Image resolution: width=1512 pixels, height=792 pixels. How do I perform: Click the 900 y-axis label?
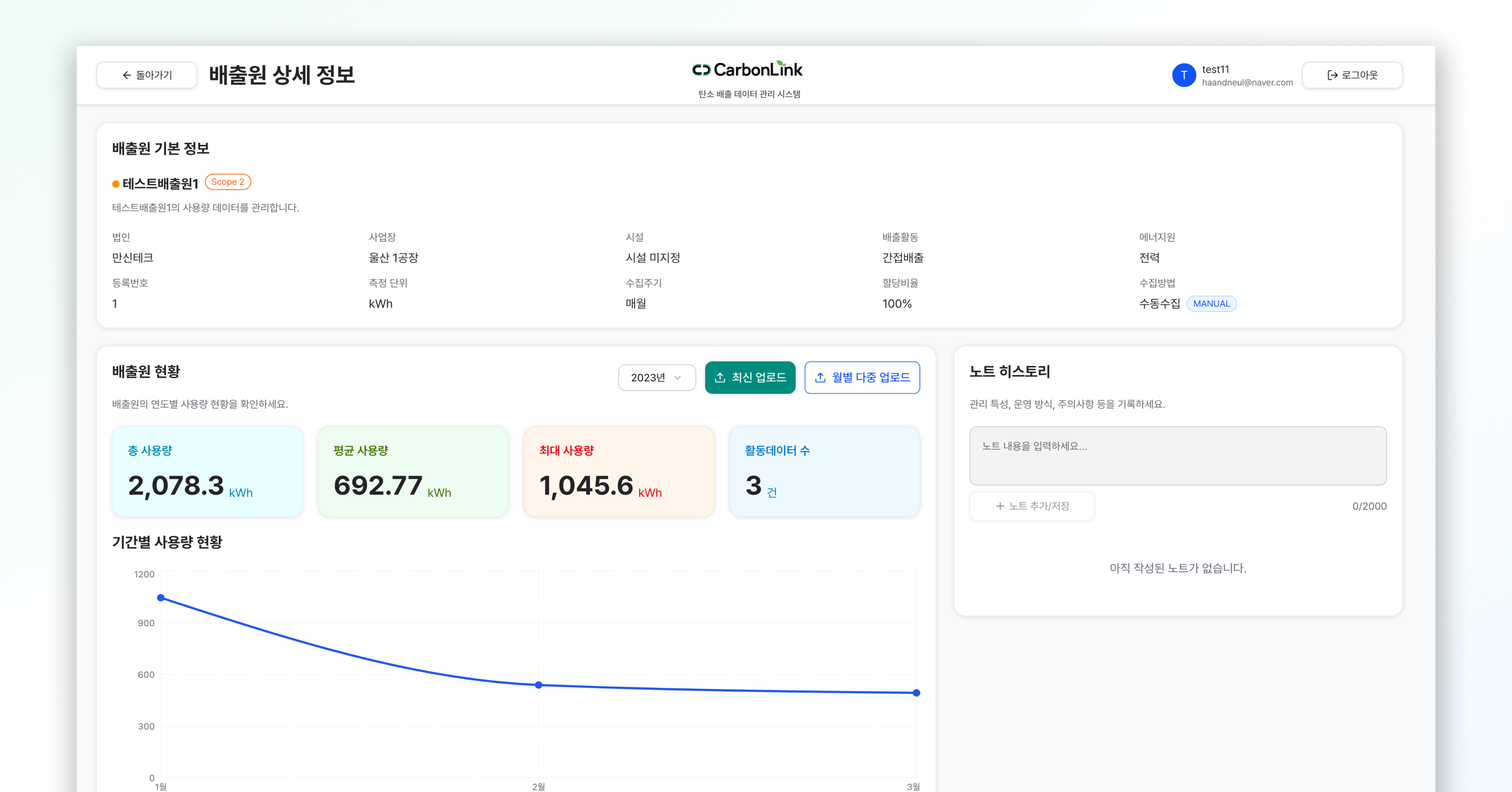(146, 623)
